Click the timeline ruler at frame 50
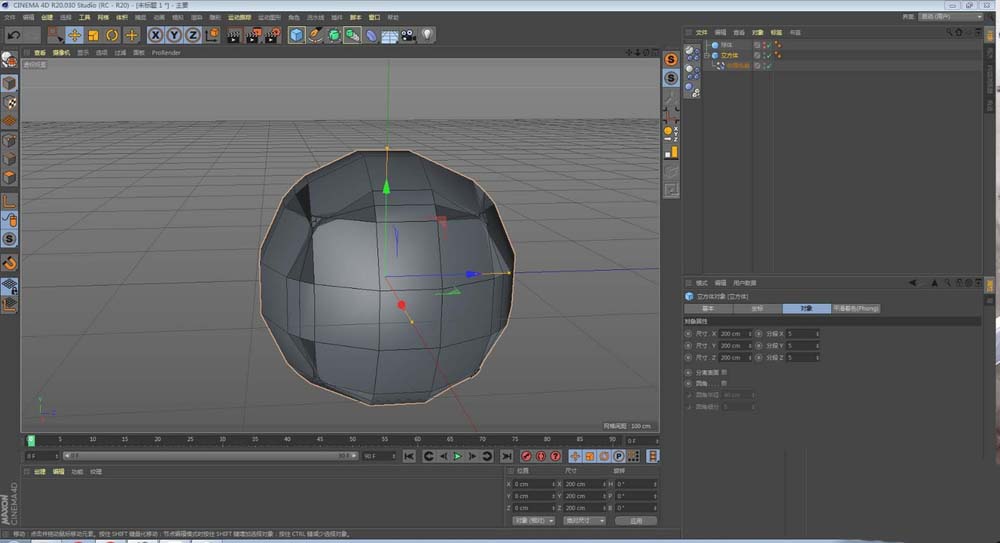 (351, 439)
